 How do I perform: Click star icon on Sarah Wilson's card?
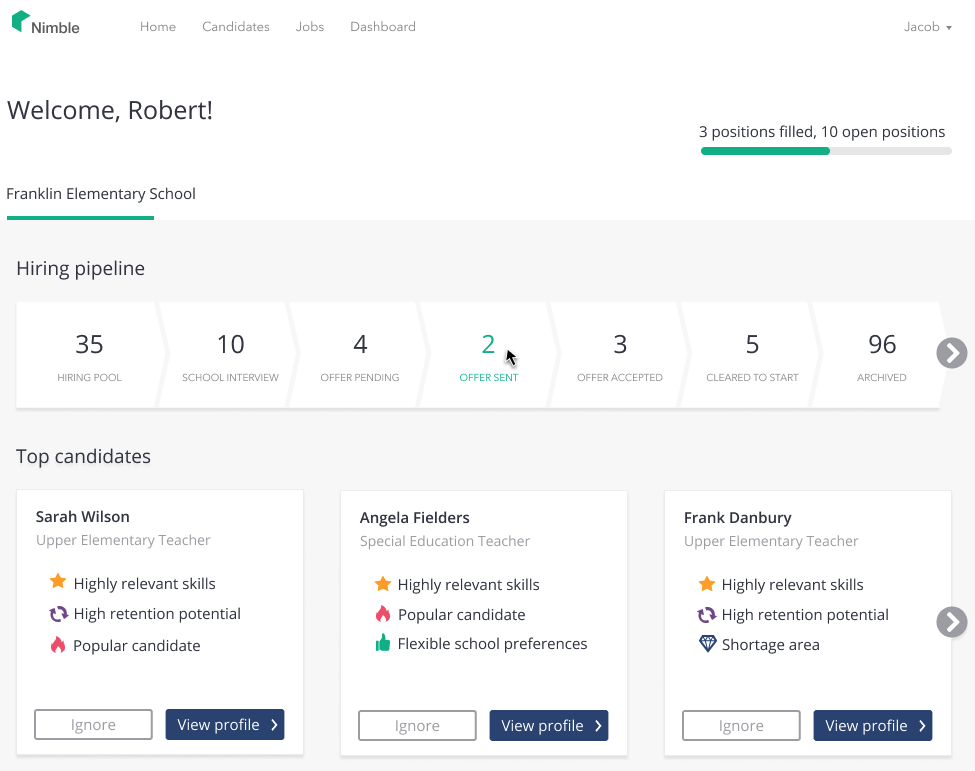click(58, 582)
